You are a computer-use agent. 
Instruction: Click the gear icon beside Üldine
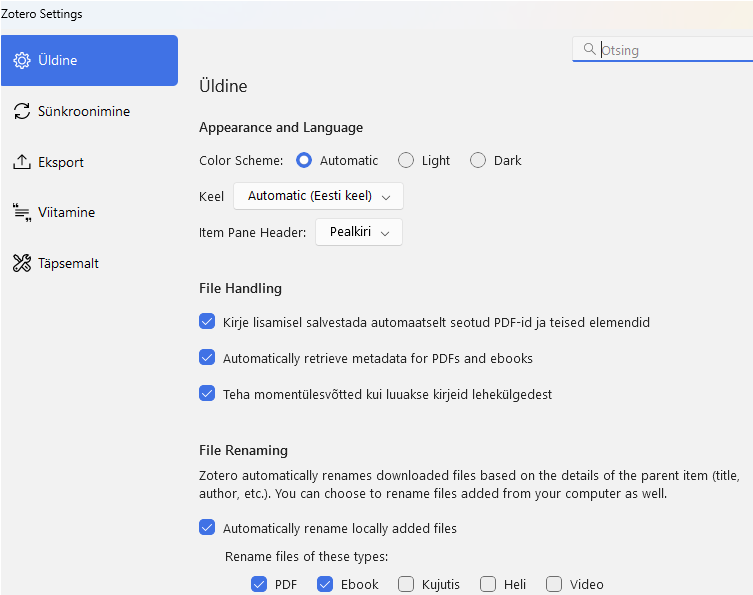pyautogui.click(x=22, y=61)
